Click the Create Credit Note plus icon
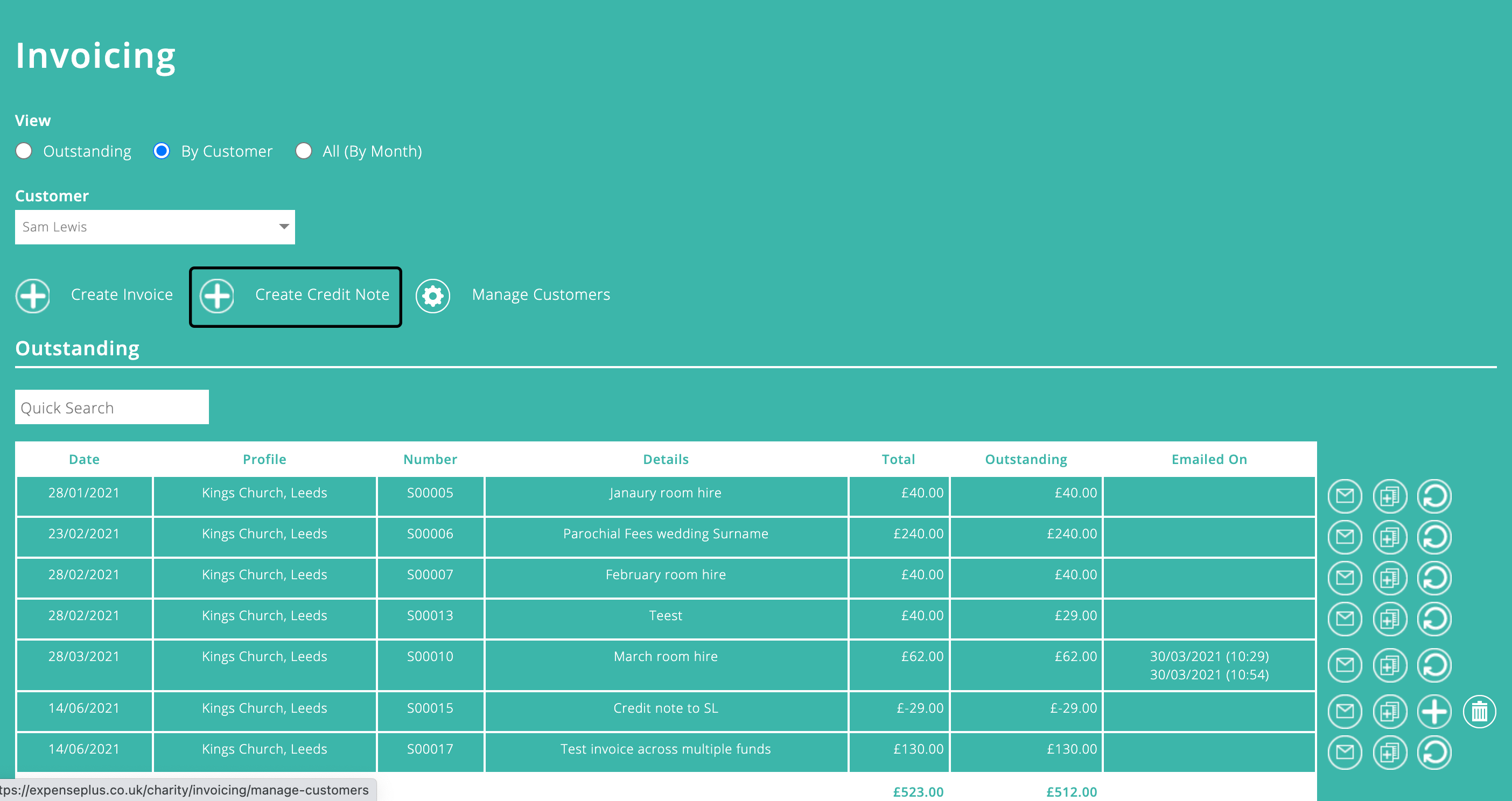 click(216, 296)
